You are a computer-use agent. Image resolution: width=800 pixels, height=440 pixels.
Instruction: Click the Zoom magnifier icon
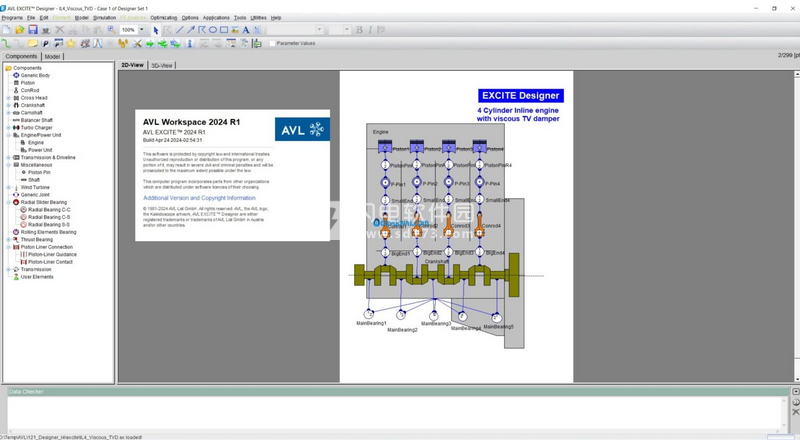point(111,30)
